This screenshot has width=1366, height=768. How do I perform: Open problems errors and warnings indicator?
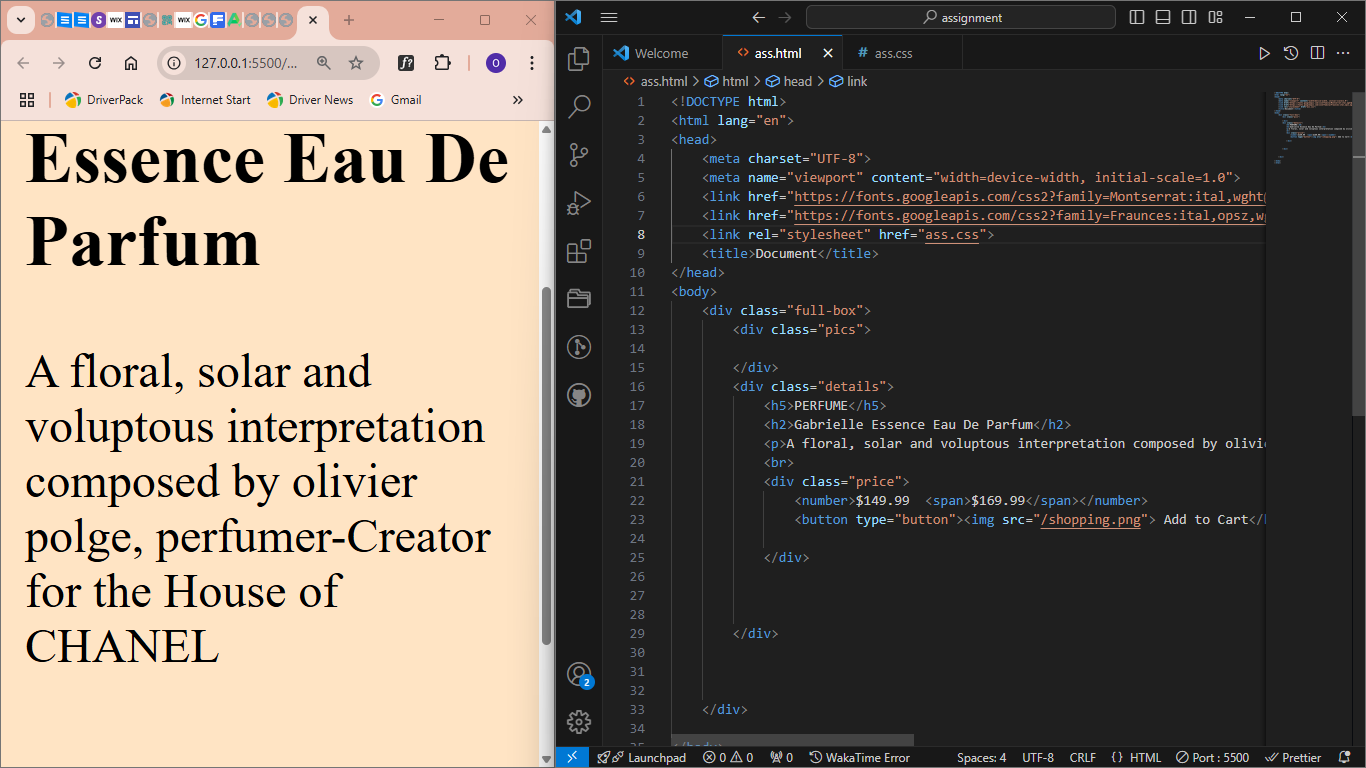point(728,757)
